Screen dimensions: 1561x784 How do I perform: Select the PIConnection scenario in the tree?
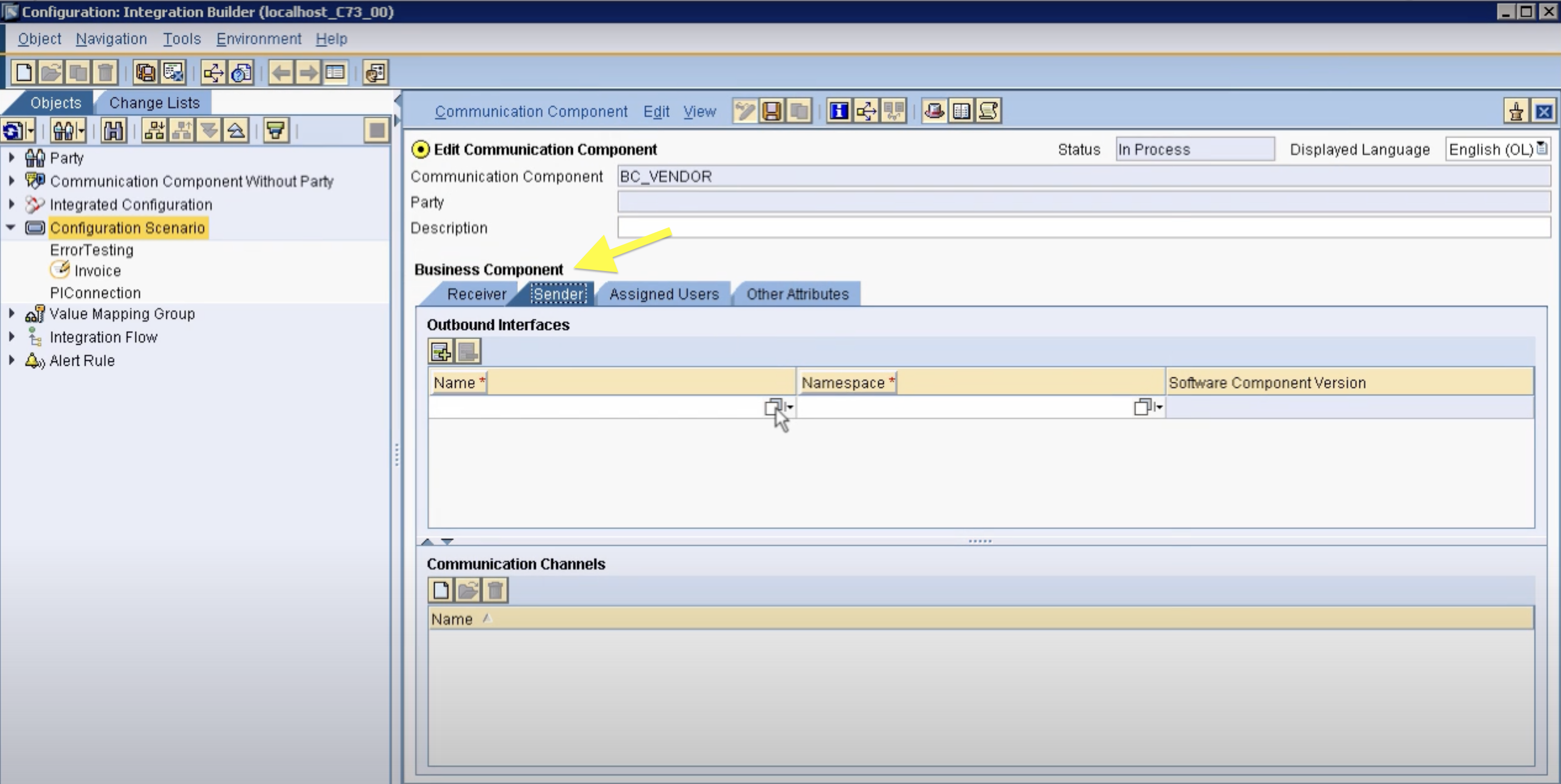(x=95, y=293)
